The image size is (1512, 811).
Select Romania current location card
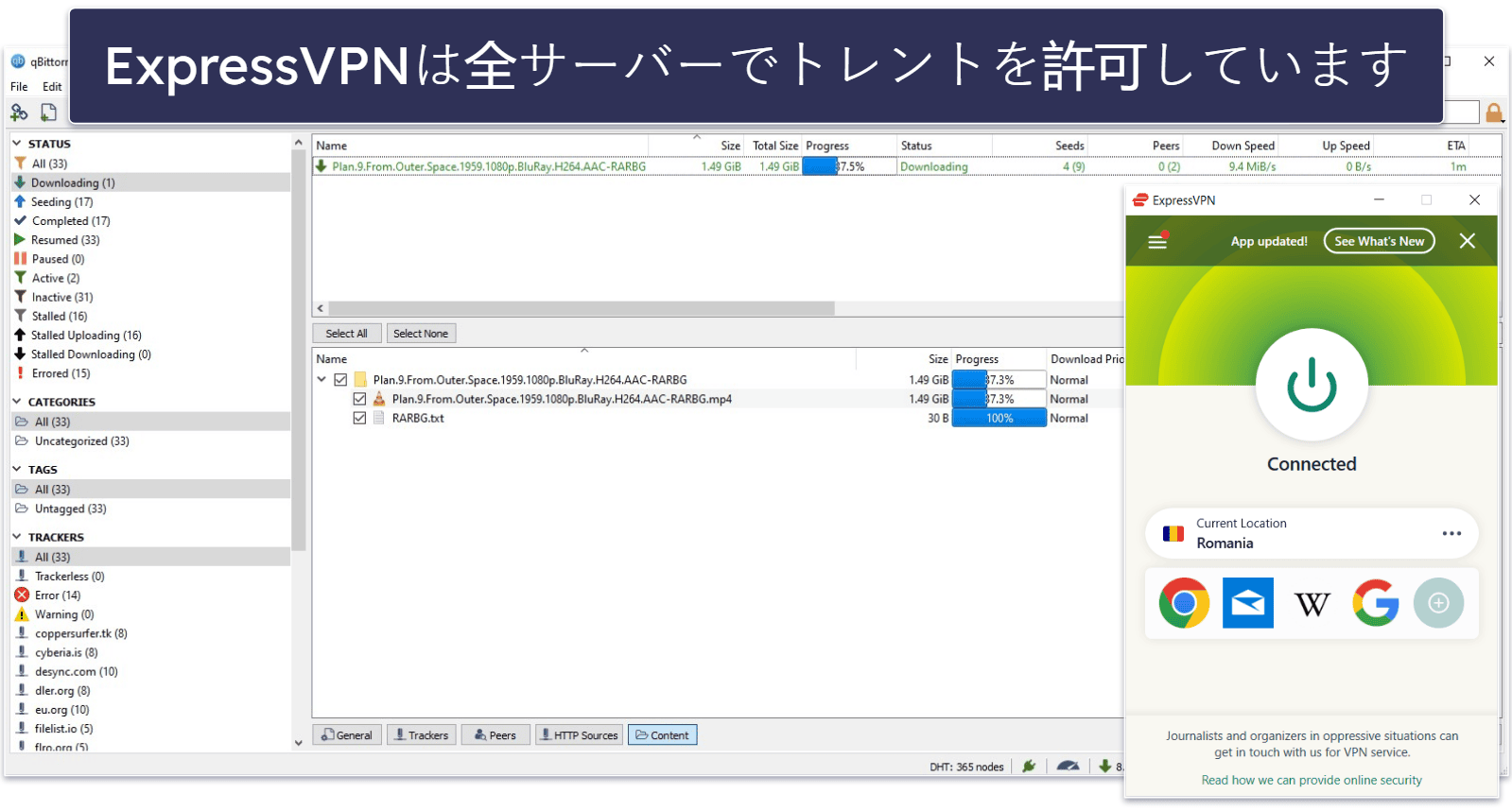1312,533
